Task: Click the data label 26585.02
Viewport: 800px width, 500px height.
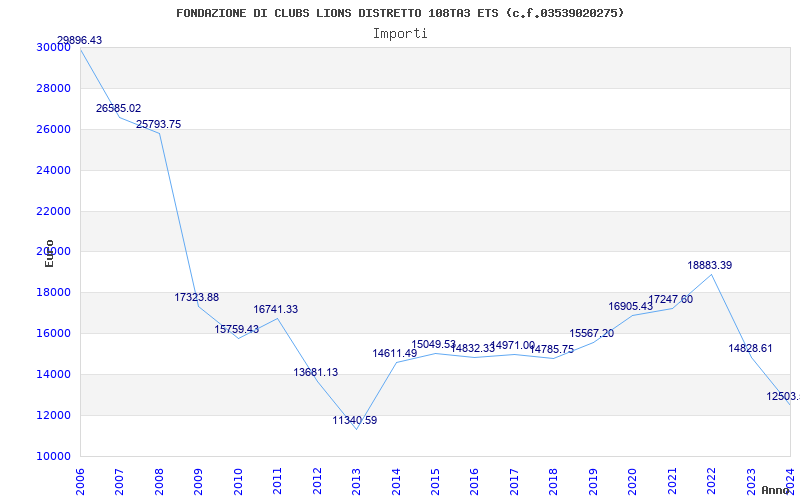Action: pos(118,108)
